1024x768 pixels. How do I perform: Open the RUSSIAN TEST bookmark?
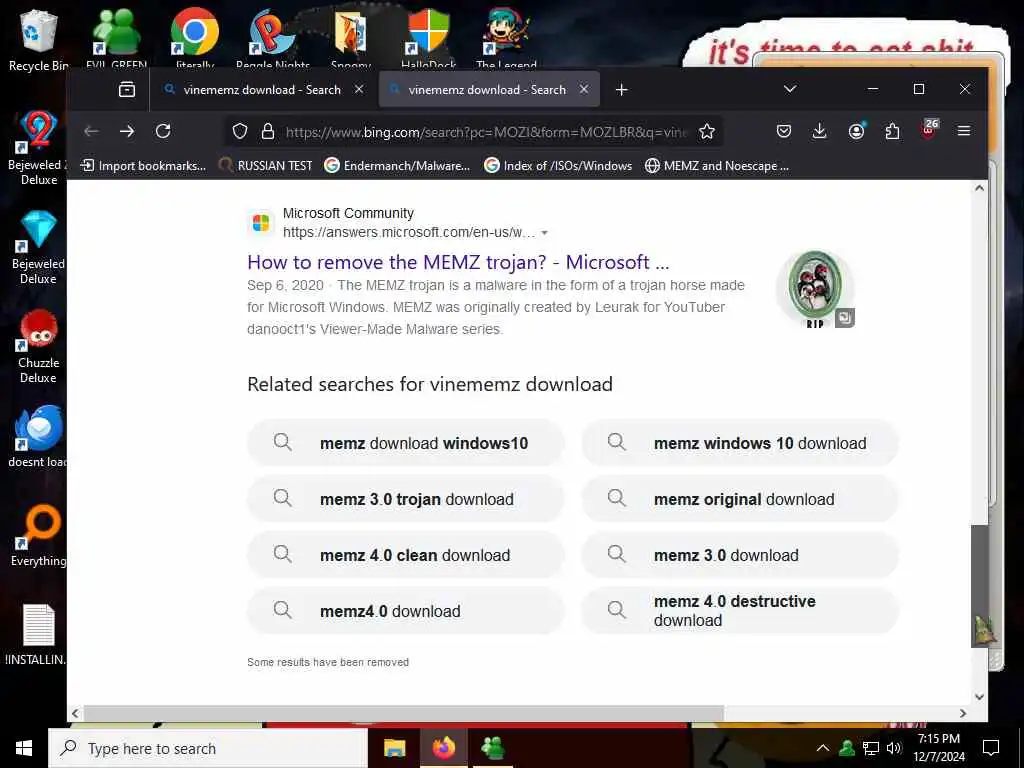pos(265,166)
